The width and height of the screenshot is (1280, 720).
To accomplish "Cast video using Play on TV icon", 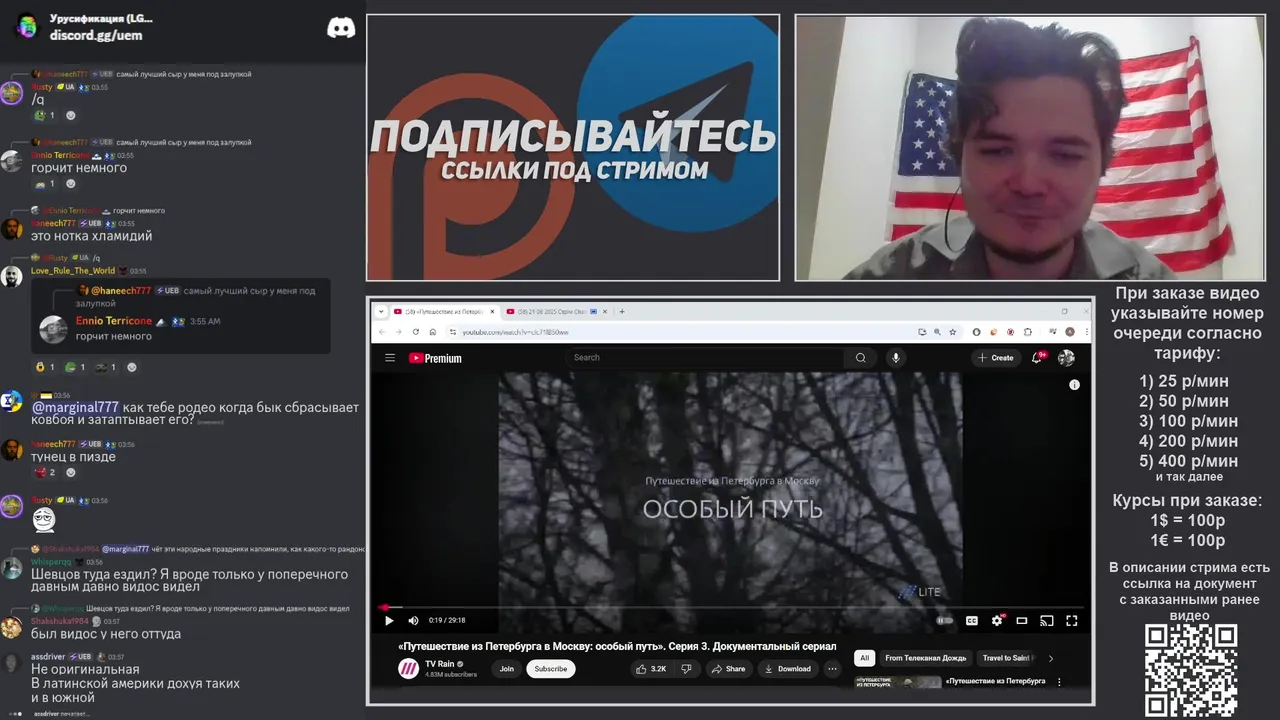I will (1047, 621).
